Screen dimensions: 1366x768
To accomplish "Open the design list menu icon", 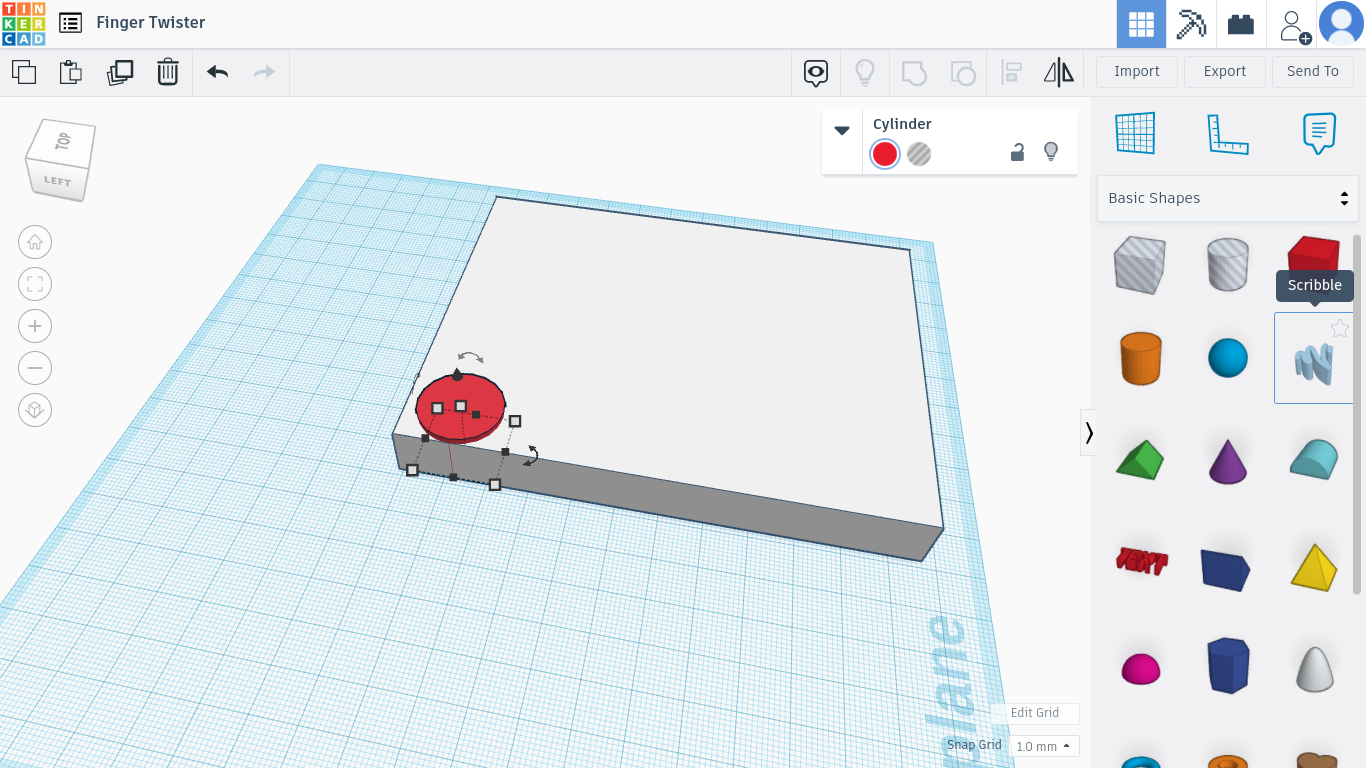I will click(70, 23).
